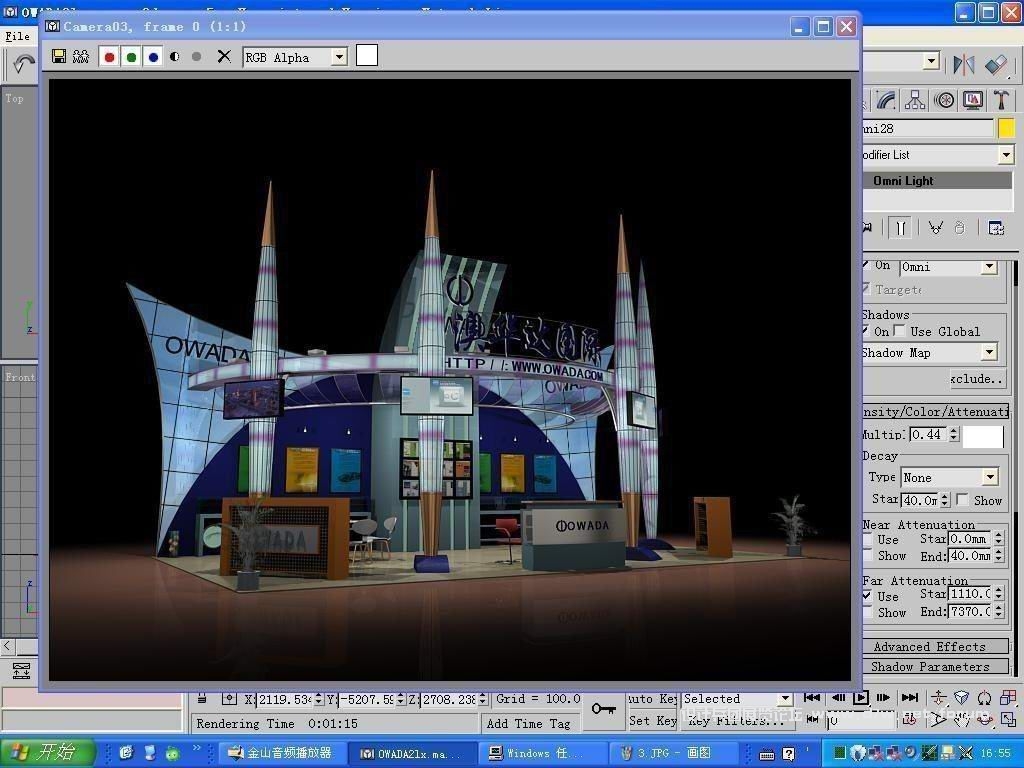Expand the Shadow Parameters rollout
Image resolution: width=1024 pixels, height=768 pixels.
pyautogui.click(x=935, y=667)
